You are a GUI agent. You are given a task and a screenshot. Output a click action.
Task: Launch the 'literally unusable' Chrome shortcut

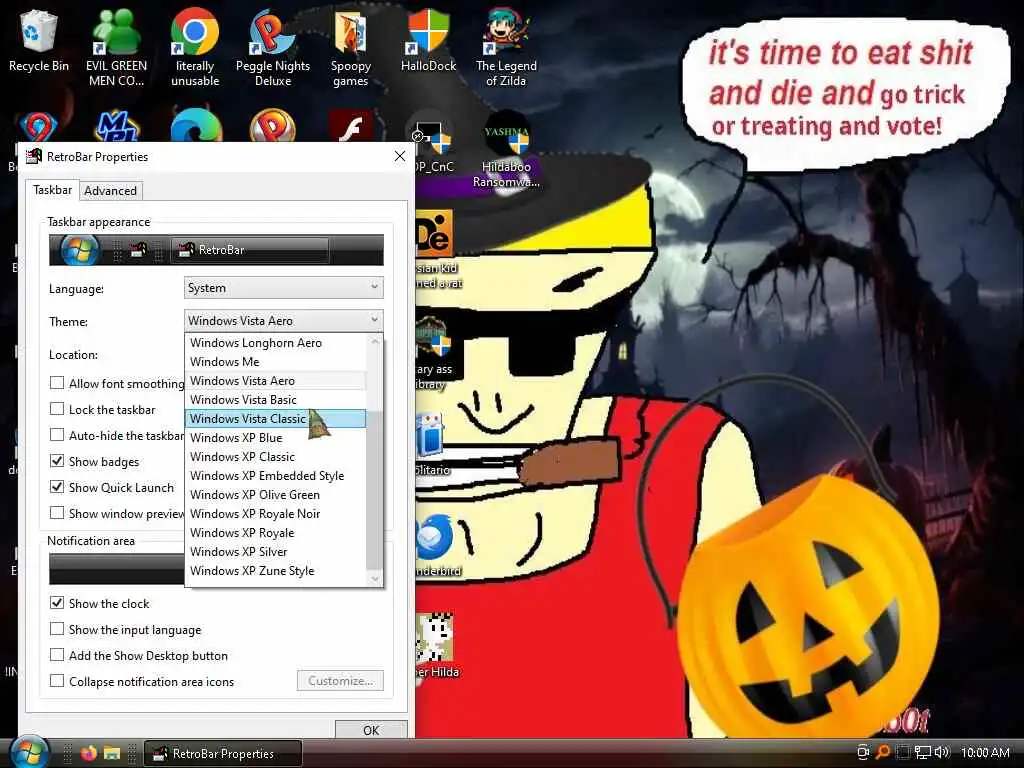(x=195, y=49)
